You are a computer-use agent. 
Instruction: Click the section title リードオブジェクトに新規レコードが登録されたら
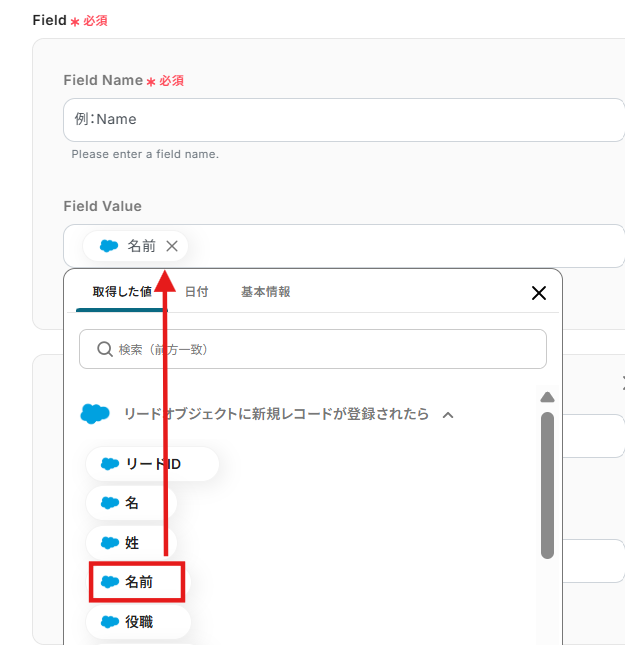coord(276,414)
